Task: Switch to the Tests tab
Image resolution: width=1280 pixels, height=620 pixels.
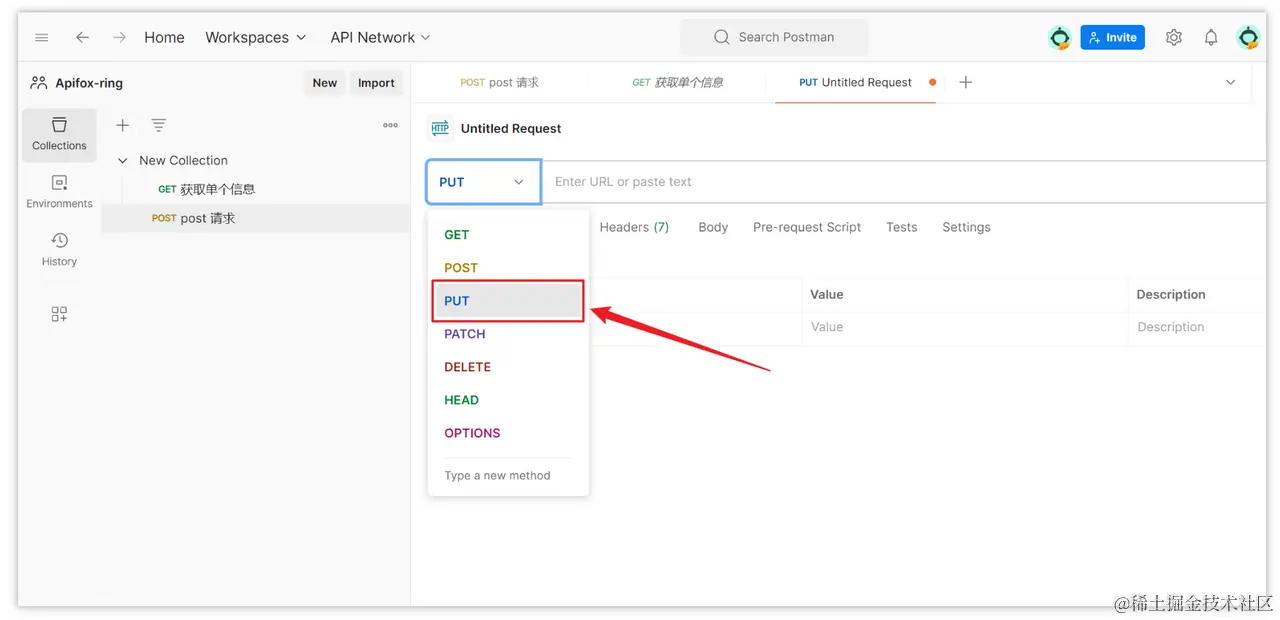Action: click(x=901, y=227)
